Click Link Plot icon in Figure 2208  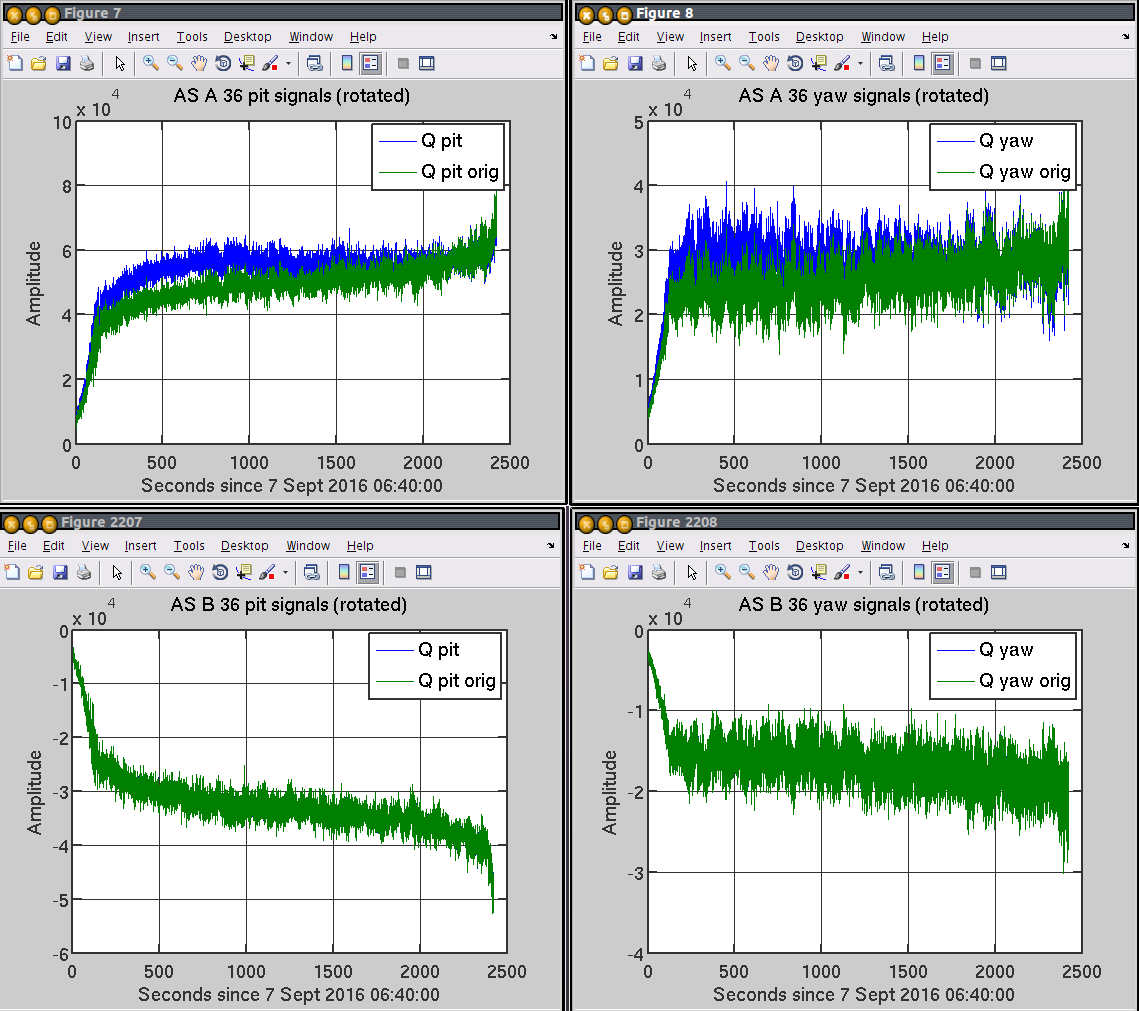887,573
